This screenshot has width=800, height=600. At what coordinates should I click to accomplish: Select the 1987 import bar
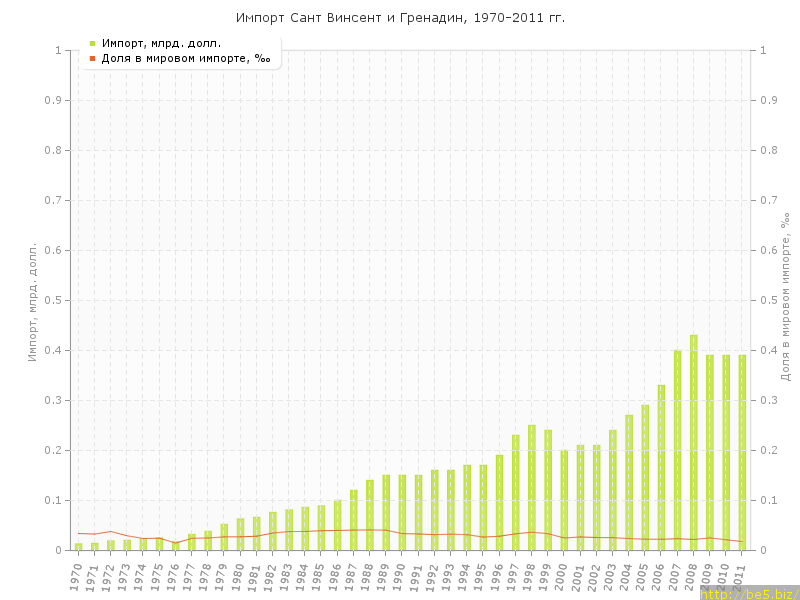[x=354, y=520]
